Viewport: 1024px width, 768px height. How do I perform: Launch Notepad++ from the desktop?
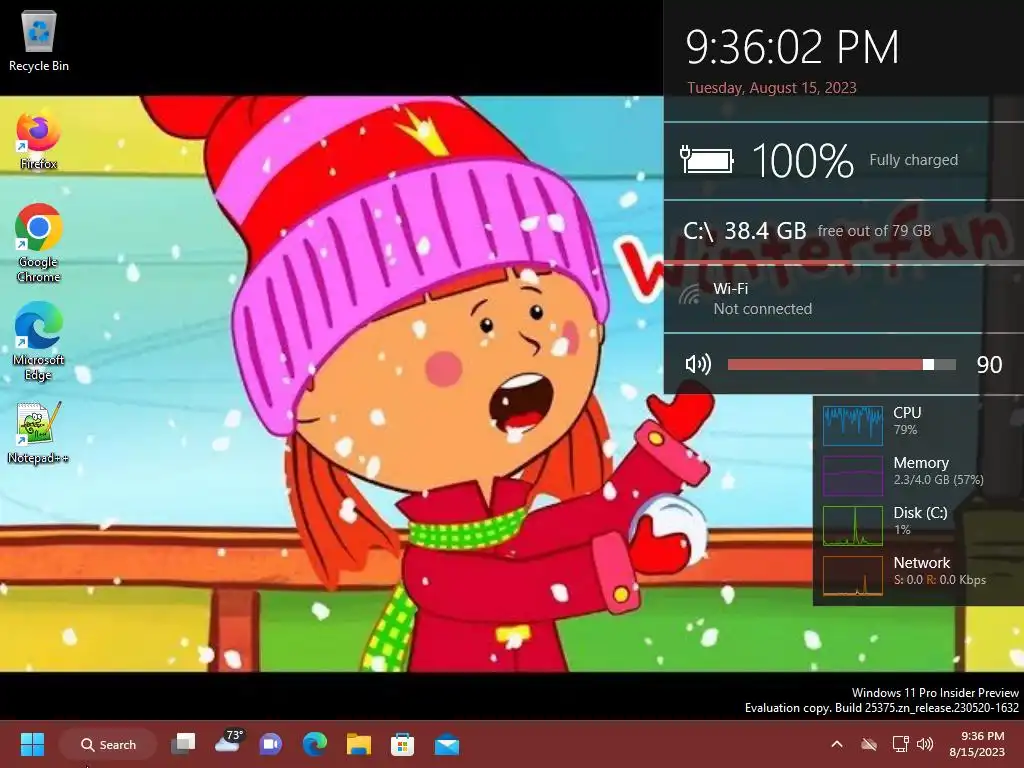(x=39, y=433)
